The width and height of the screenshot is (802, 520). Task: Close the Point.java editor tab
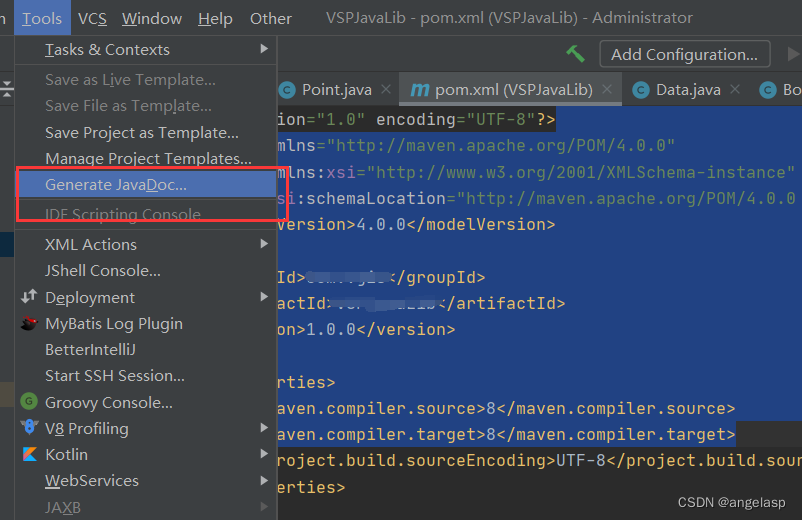(386, 90)
